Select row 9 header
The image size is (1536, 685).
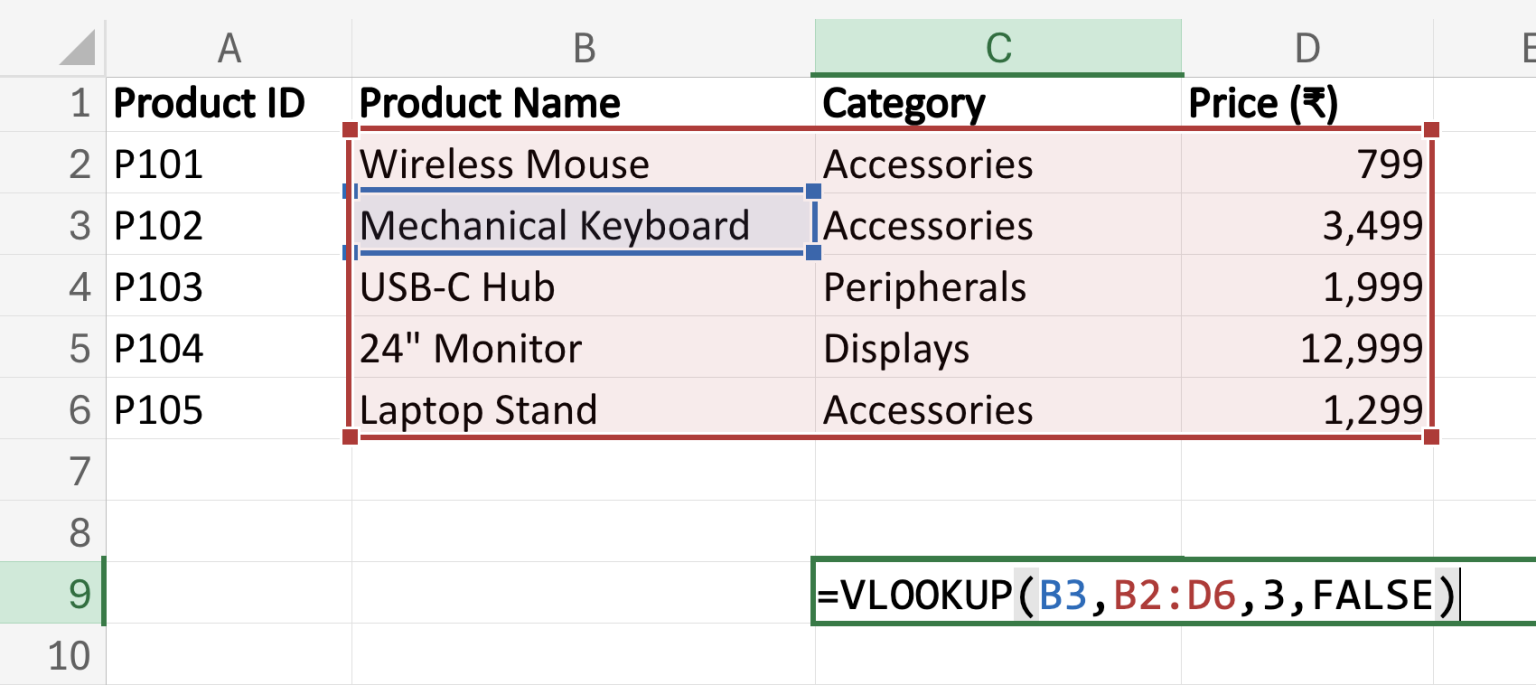tap(53, 594)
